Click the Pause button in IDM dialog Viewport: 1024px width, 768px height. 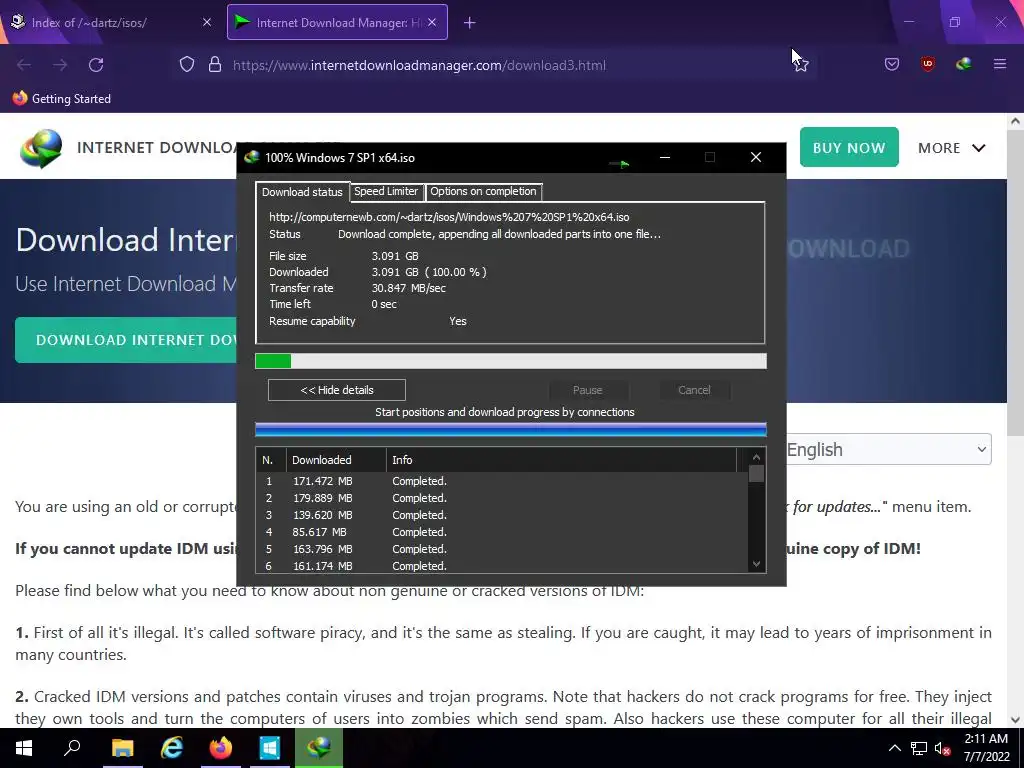coord(588,390)
